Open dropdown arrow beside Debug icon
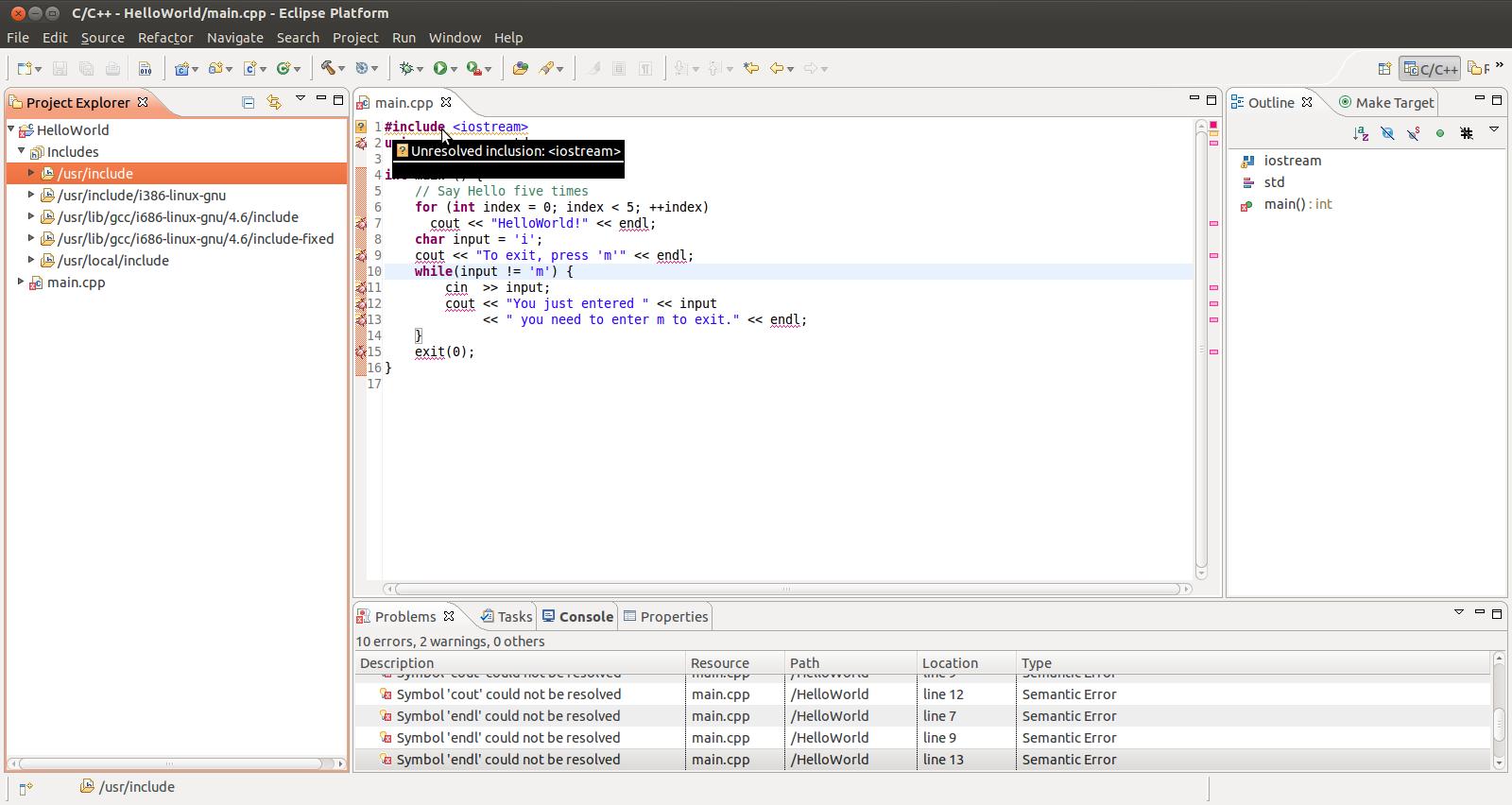Viewport: 1512px width, 805px height. pyautogui.click(x=421, y=69)
